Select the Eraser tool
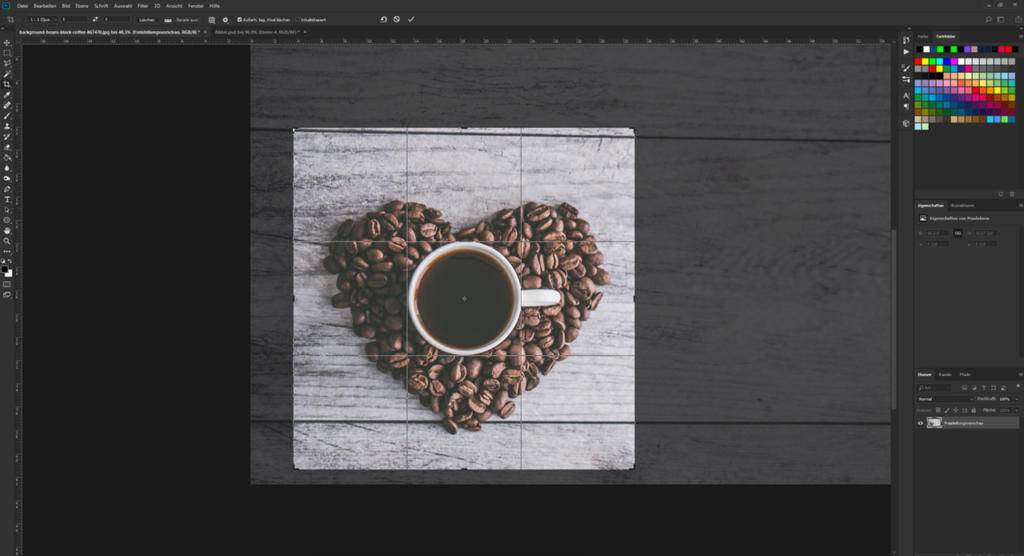 click(7, 147)
